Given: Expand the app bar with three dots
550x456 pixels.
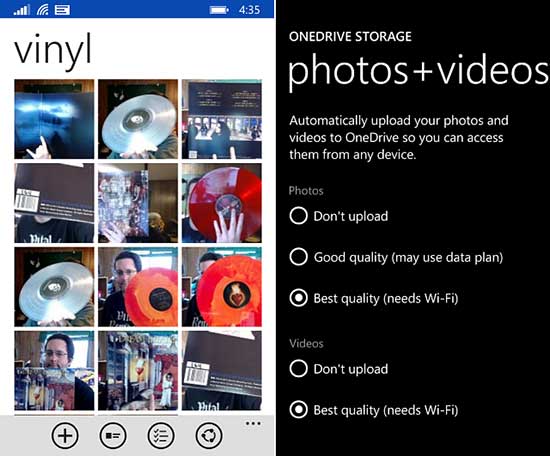Looking at the screenshot, I should 253,424.
